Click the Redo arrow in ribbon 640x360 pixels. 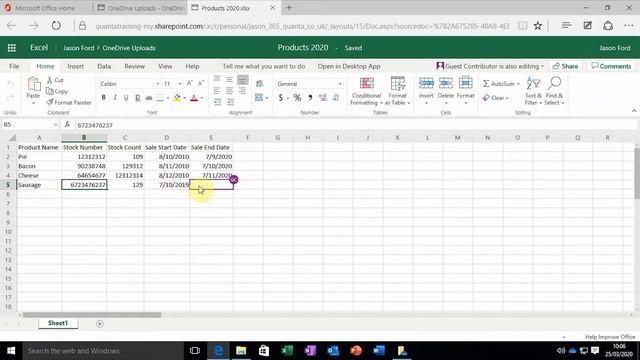coord(11,97)
